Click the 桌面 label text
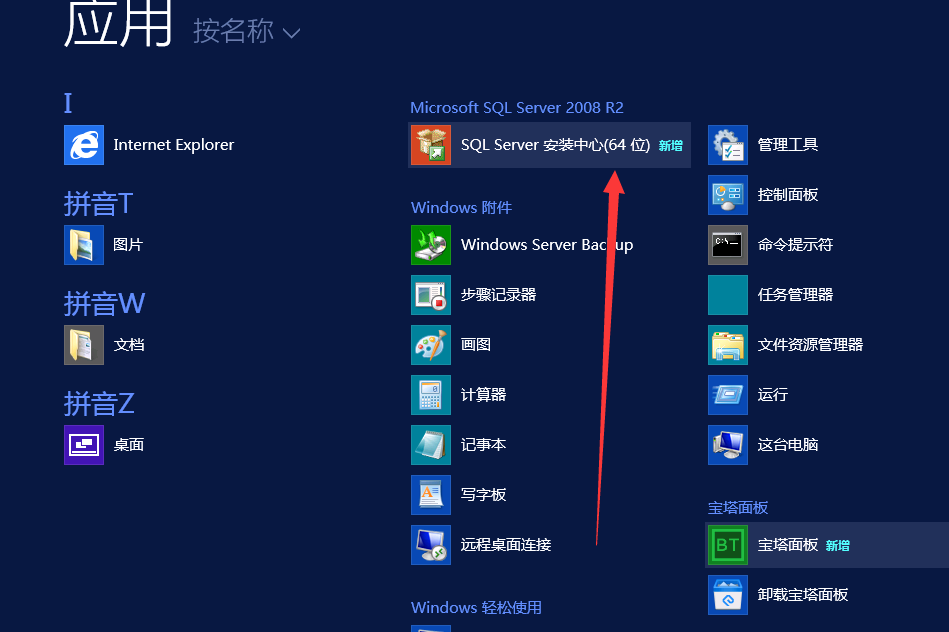Image resolution: width=949 pixels, height=632 pixels. (129, 445)
